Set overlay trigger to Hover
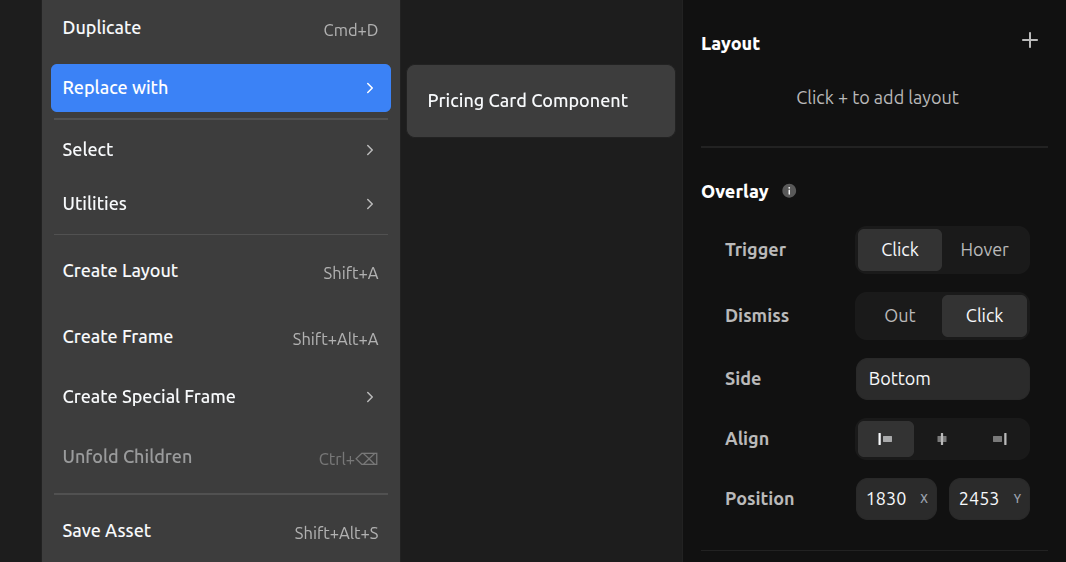Viewport: 1066px width, 562px height. pos(984,250)
